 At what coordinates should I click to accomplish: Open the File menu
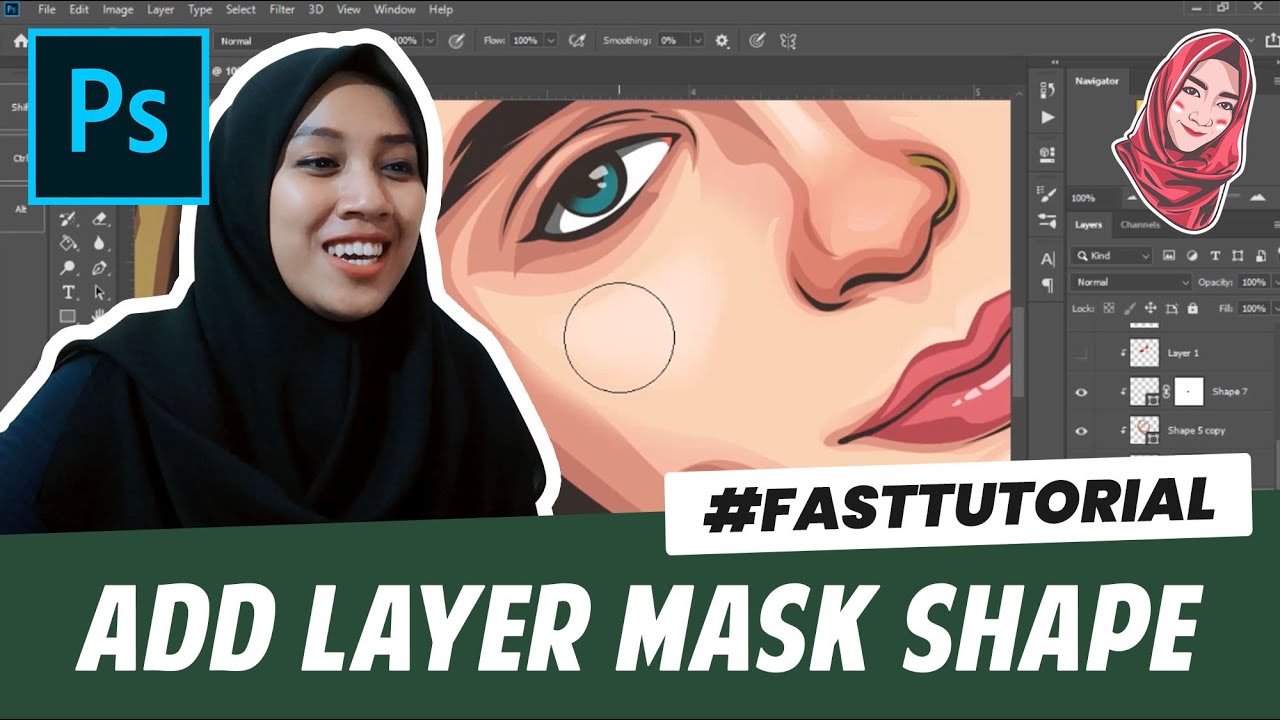pos(46,9)
